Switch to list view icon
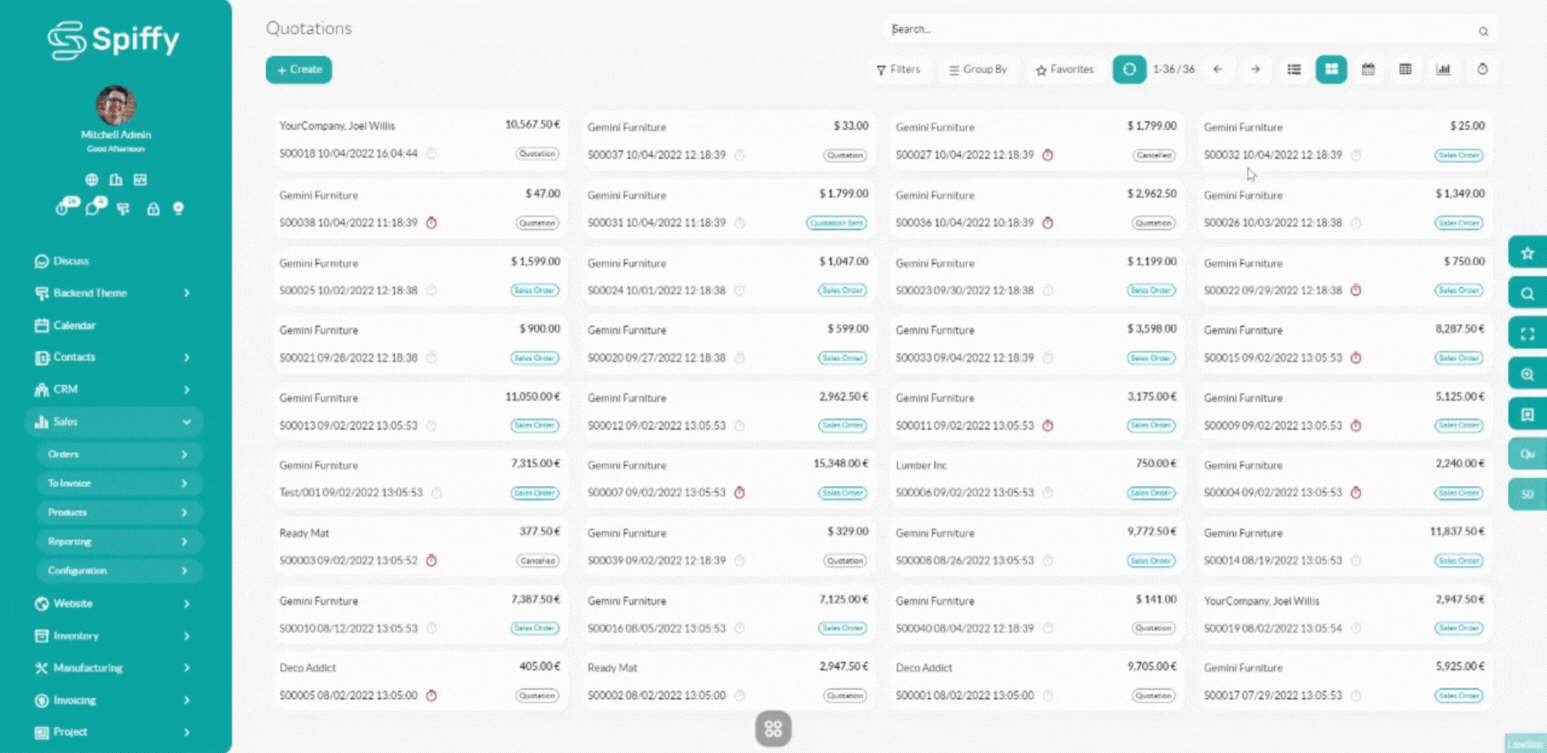 pyautogui.click(x=1293, y=69)
